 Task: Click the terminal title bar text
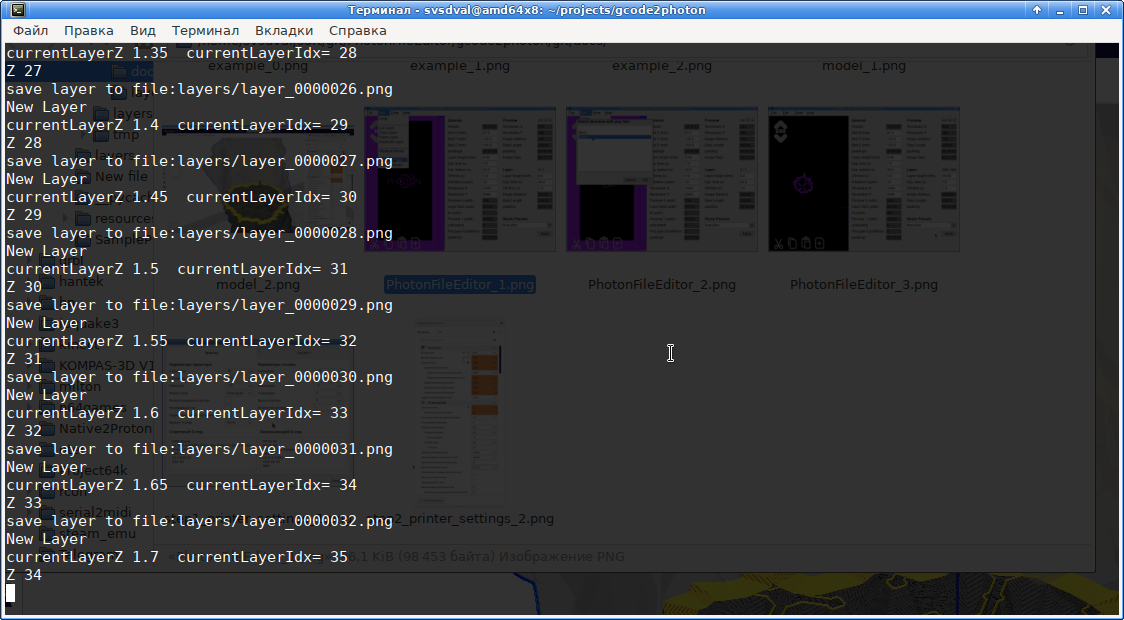pyautogui.click(x=527, y=10)
